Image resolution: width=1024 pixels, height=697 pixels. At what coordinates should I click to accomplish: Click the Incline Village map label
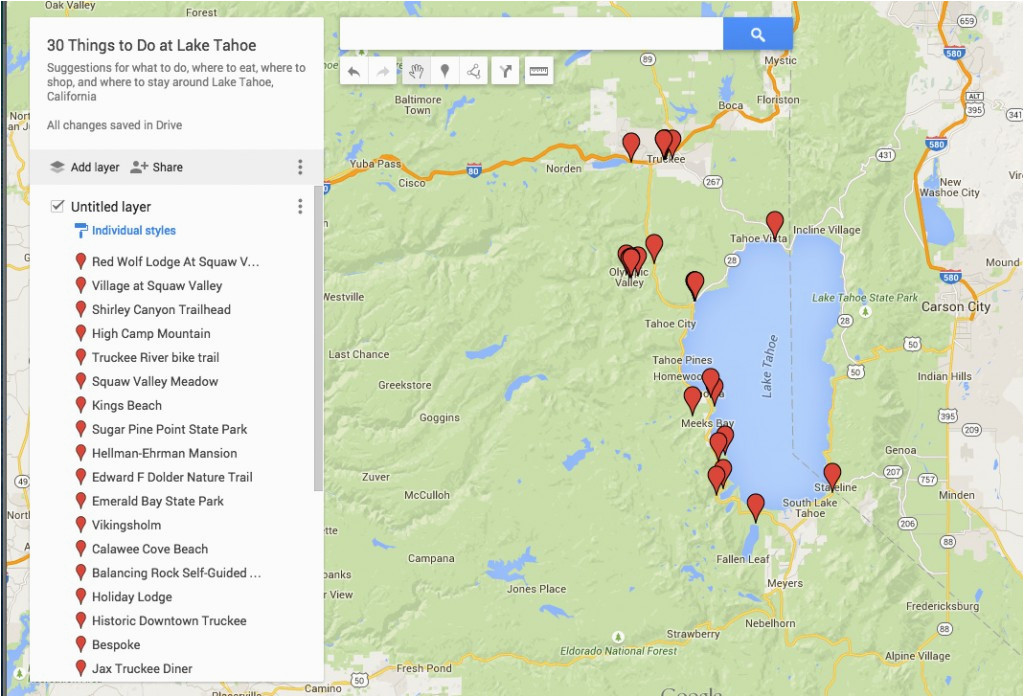(x=827, y=230)
